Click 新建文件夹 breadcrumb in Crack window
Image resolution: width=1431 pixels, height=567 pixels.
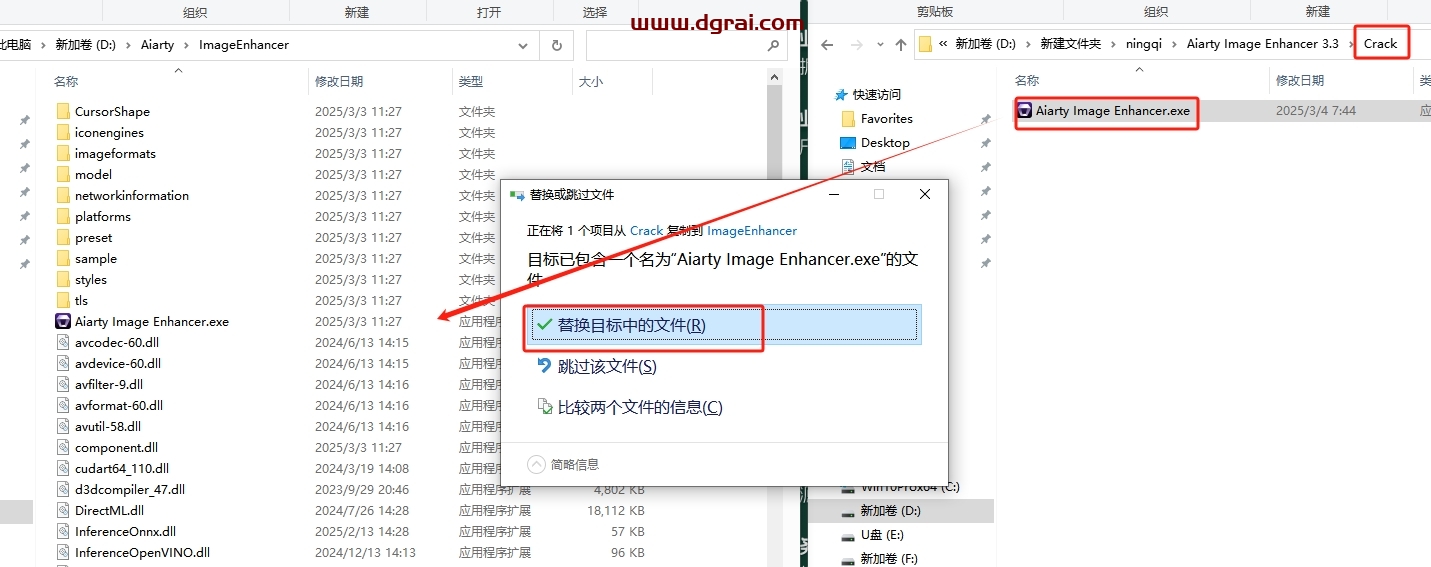(1070, 44)
